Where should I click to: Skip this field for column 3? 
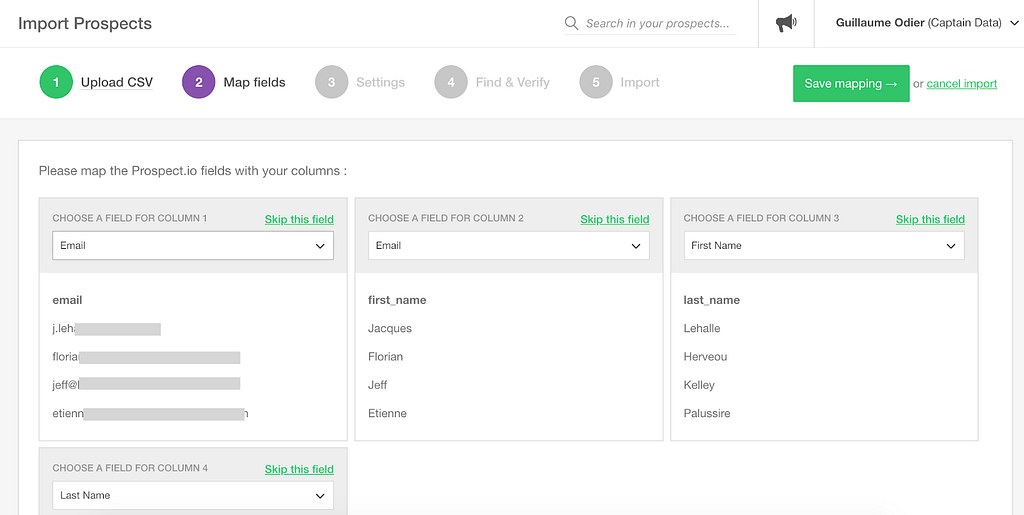pyautogui.click(x=930, y=219)
